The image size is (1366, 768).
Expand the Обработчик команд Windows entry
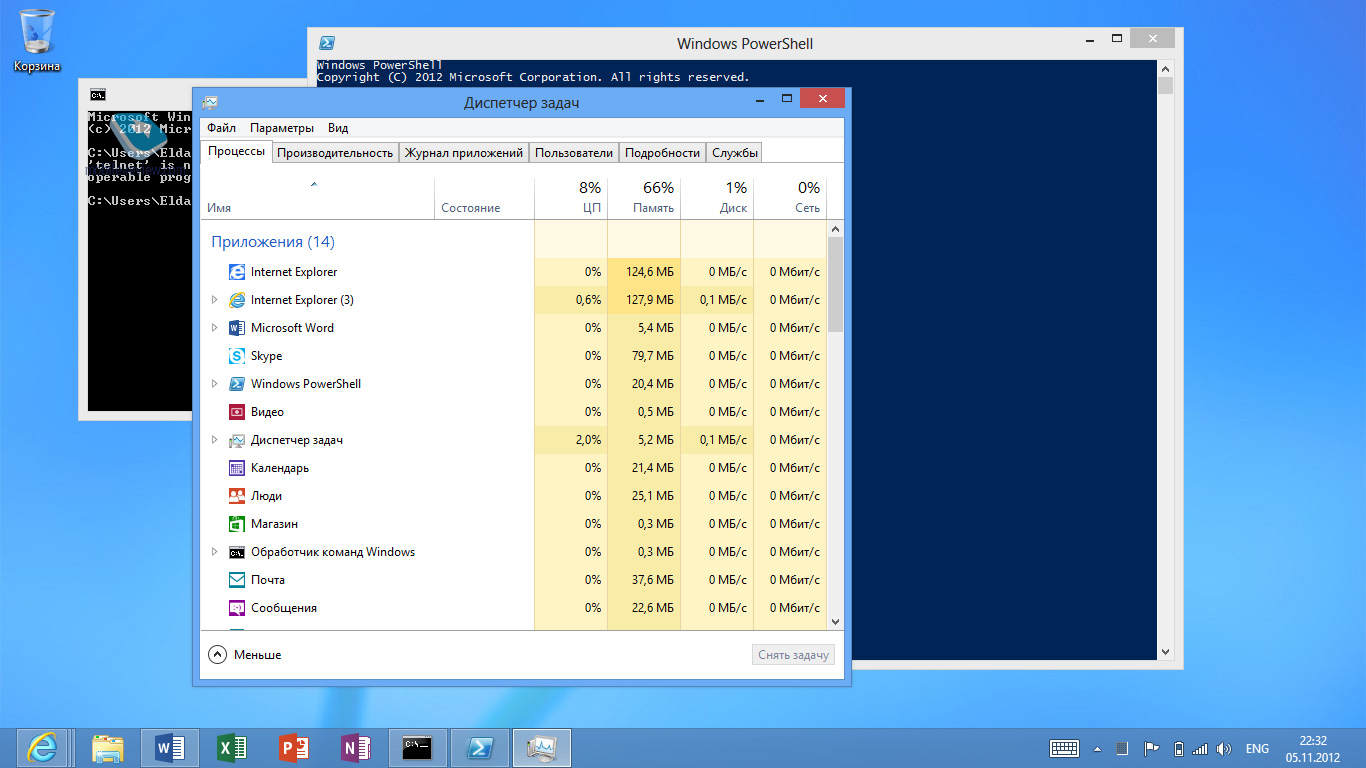214,552
